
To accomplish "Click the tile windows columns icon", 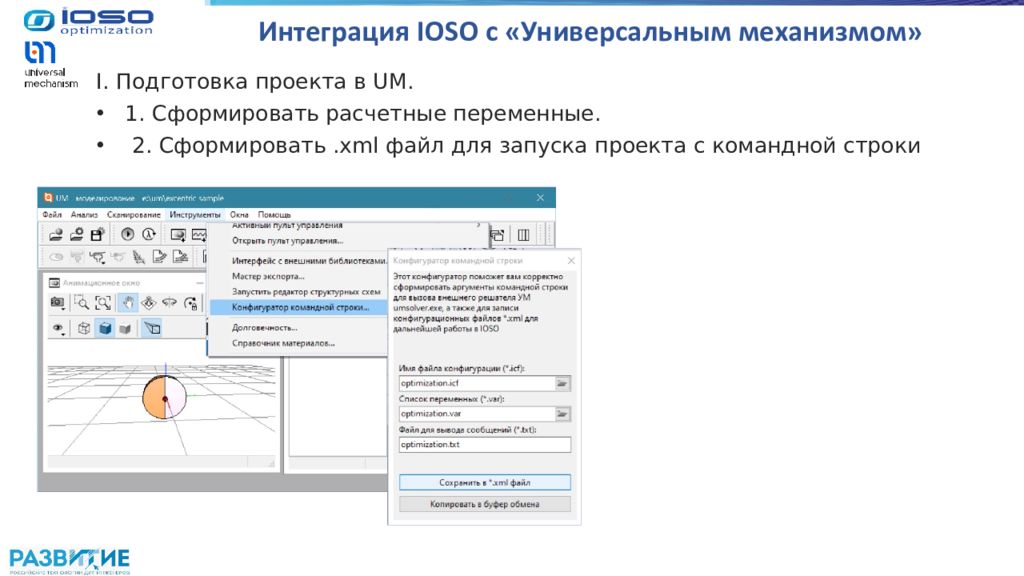I will tap(523, 235).
